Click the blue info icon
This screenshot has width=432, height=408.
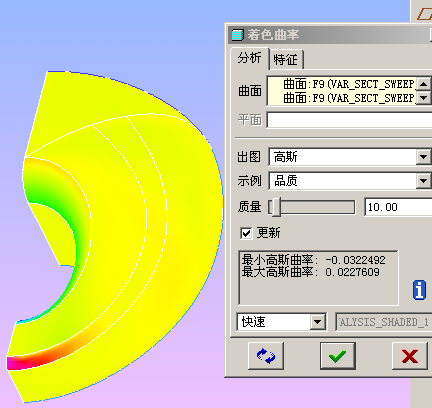419,290
